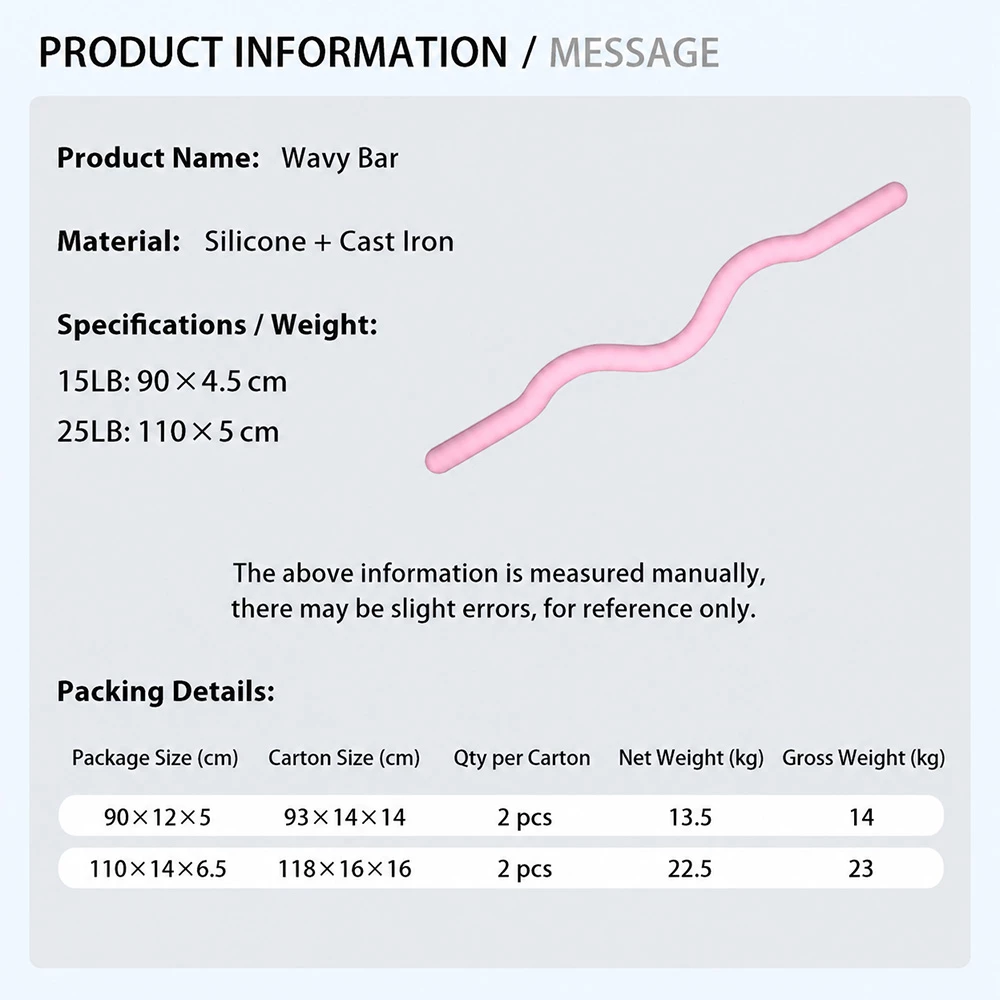Click the 13.5 net weight value
Image resolution: width=1000 pixels, height=1000 pixels.
coord(690,817)
